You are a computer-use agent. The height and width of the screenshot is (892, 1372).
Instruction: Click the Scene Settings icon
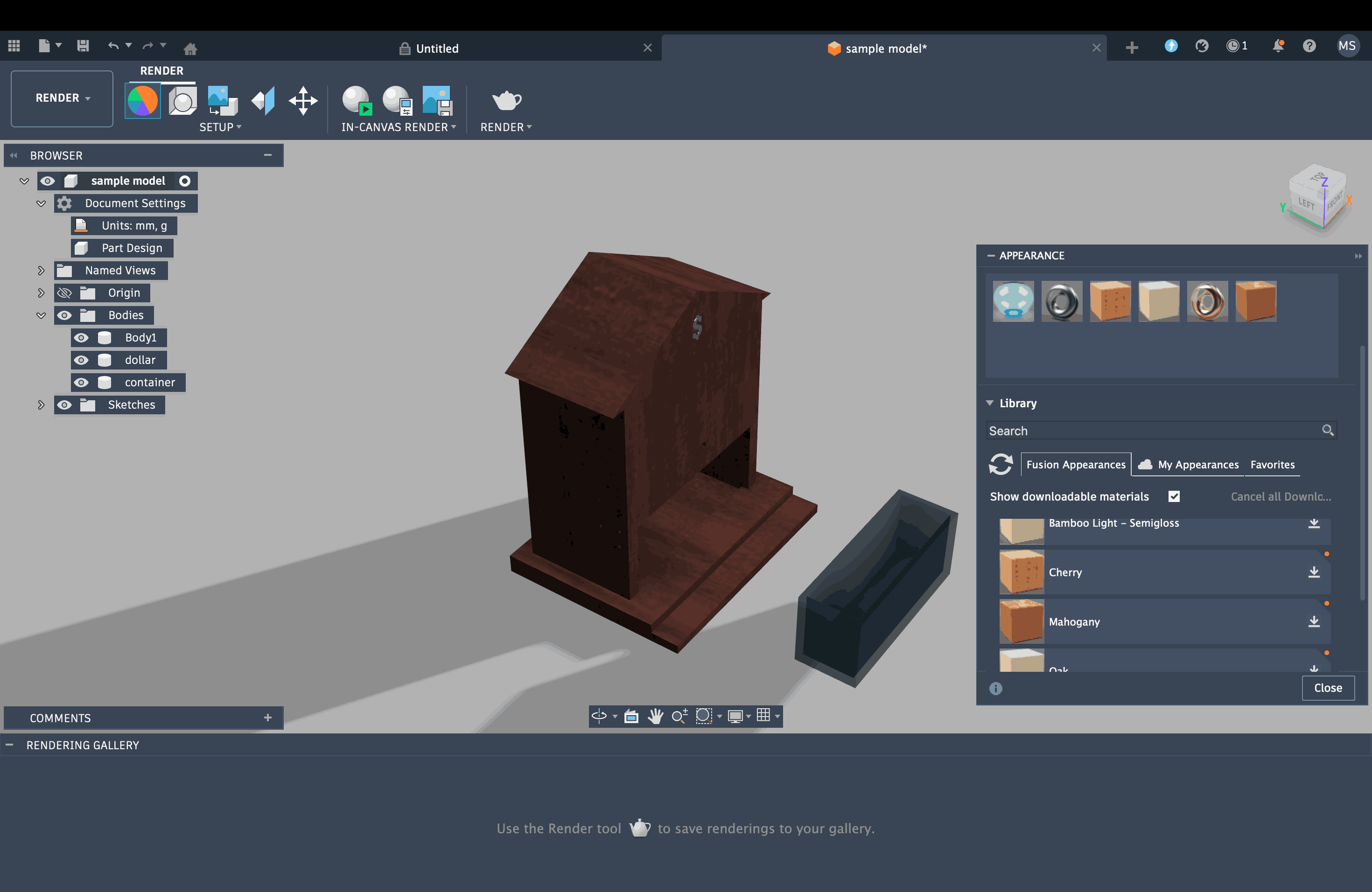(x=183, y=101)
